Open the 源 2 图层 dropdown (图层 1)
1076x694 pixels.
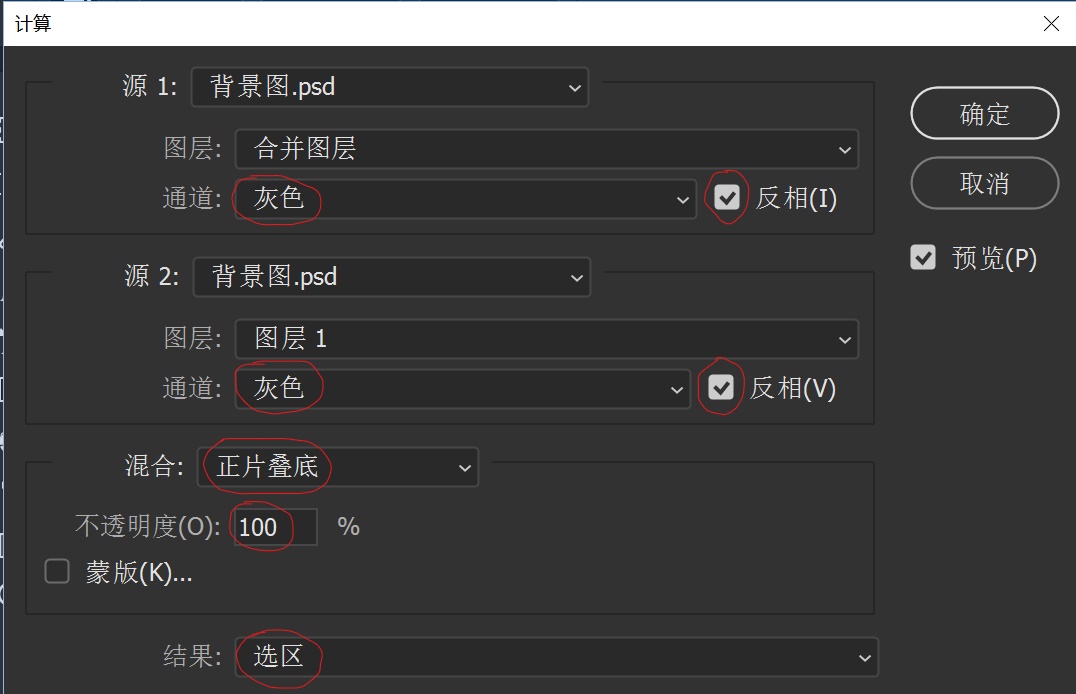point(546,339)
